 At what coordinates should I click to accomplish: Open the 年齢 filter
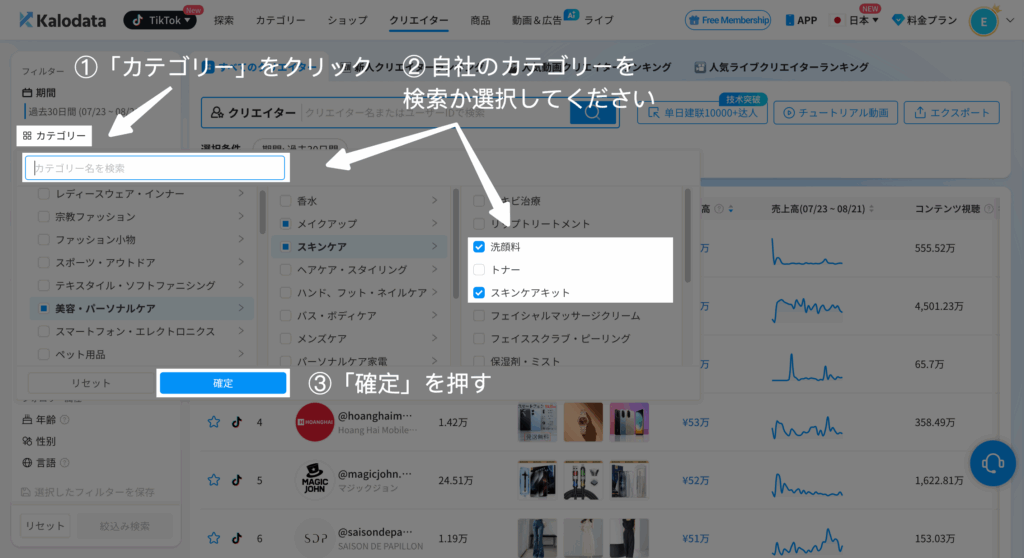pyautogui.click(x=45, y=419)
